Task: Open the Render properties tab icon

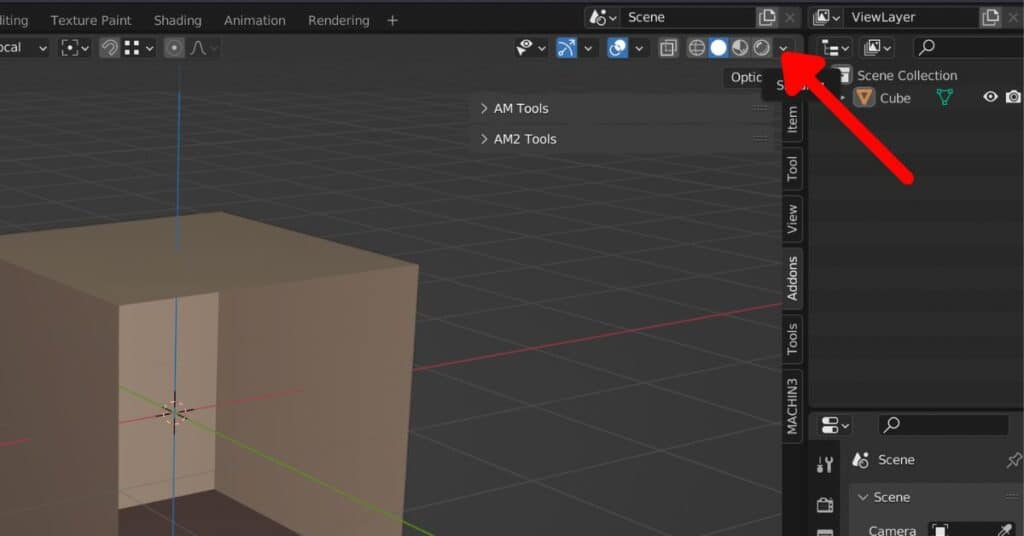Action: (825, 504)
